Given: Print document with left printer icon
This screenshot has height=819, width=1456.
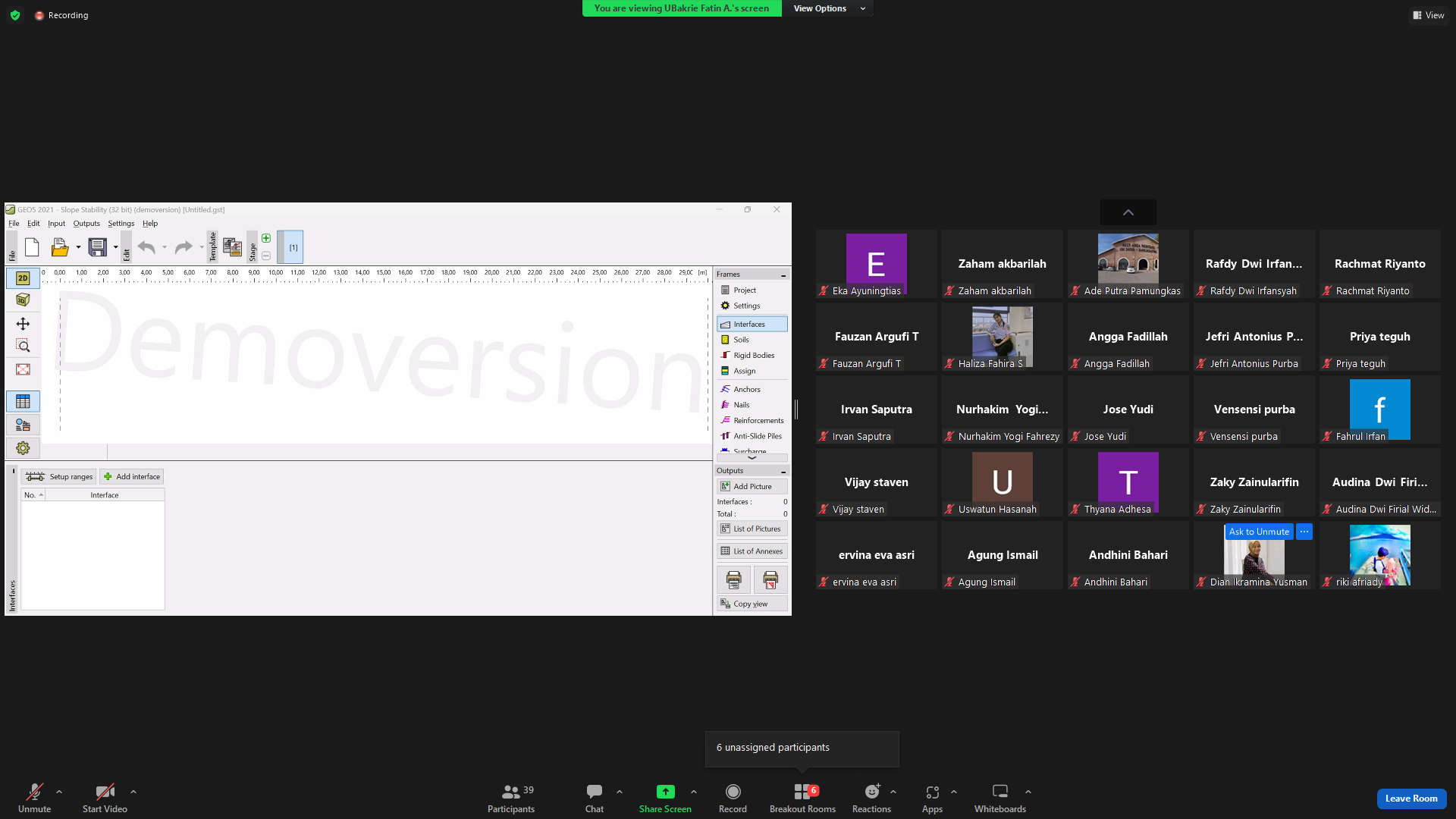Looking at the screenshot, I should point(734,580).
